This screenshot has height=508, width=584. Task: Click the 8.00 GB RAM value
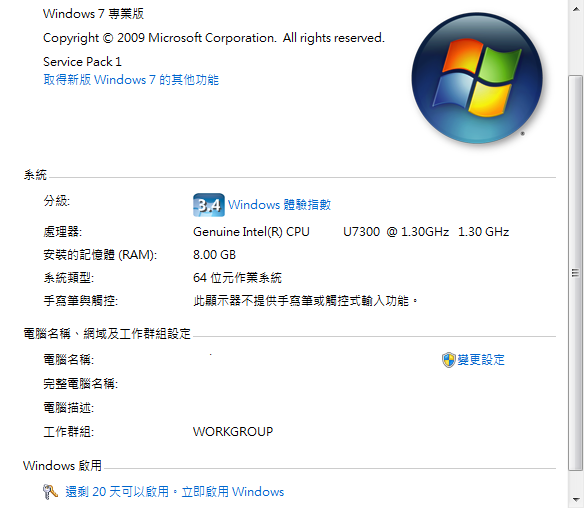[215, 255]
